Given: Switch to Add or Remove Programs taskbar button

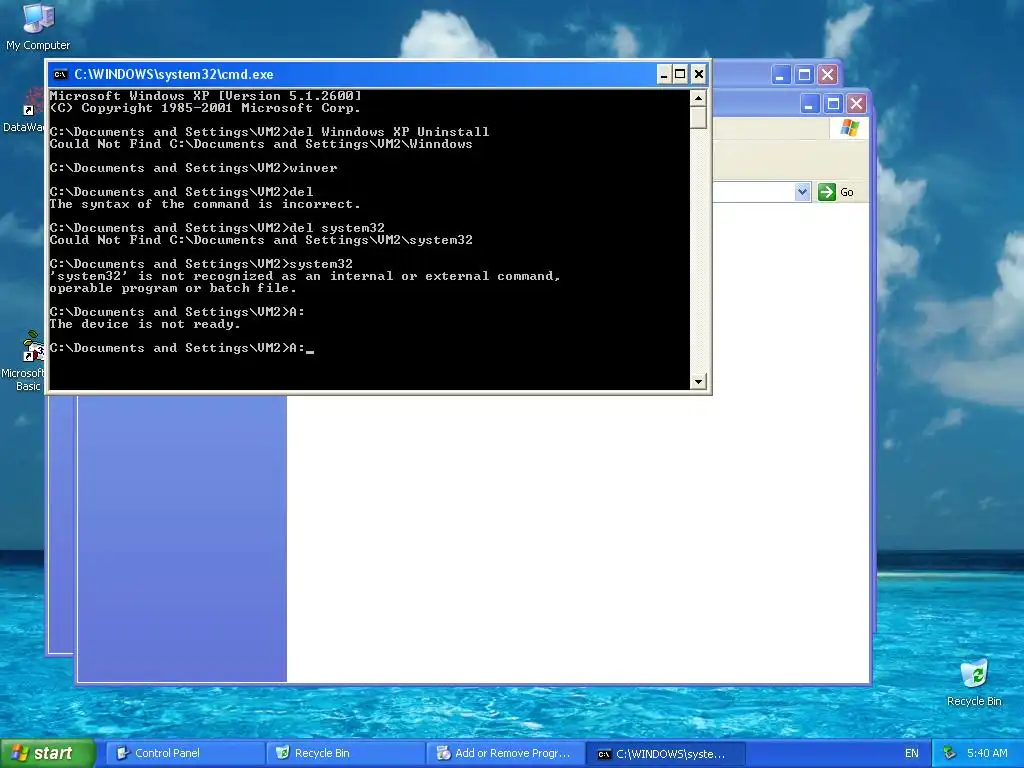Looking at the screenshot, I should tap(505, 753).
